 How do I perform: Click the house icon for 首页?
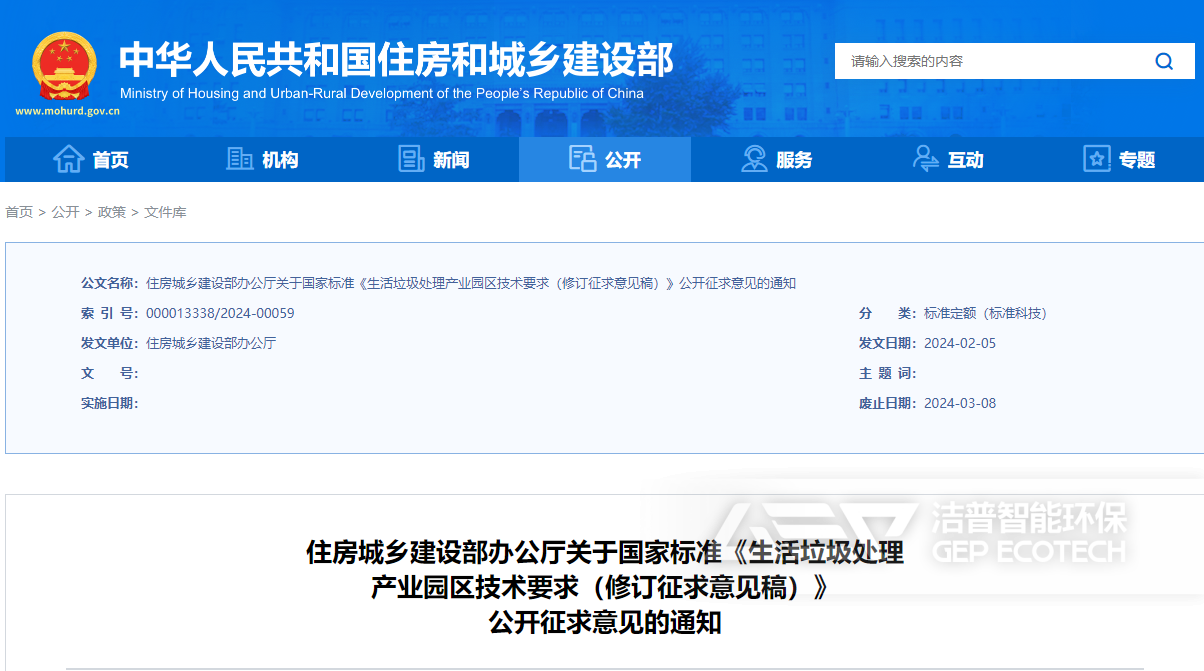[x=68, y=159]
